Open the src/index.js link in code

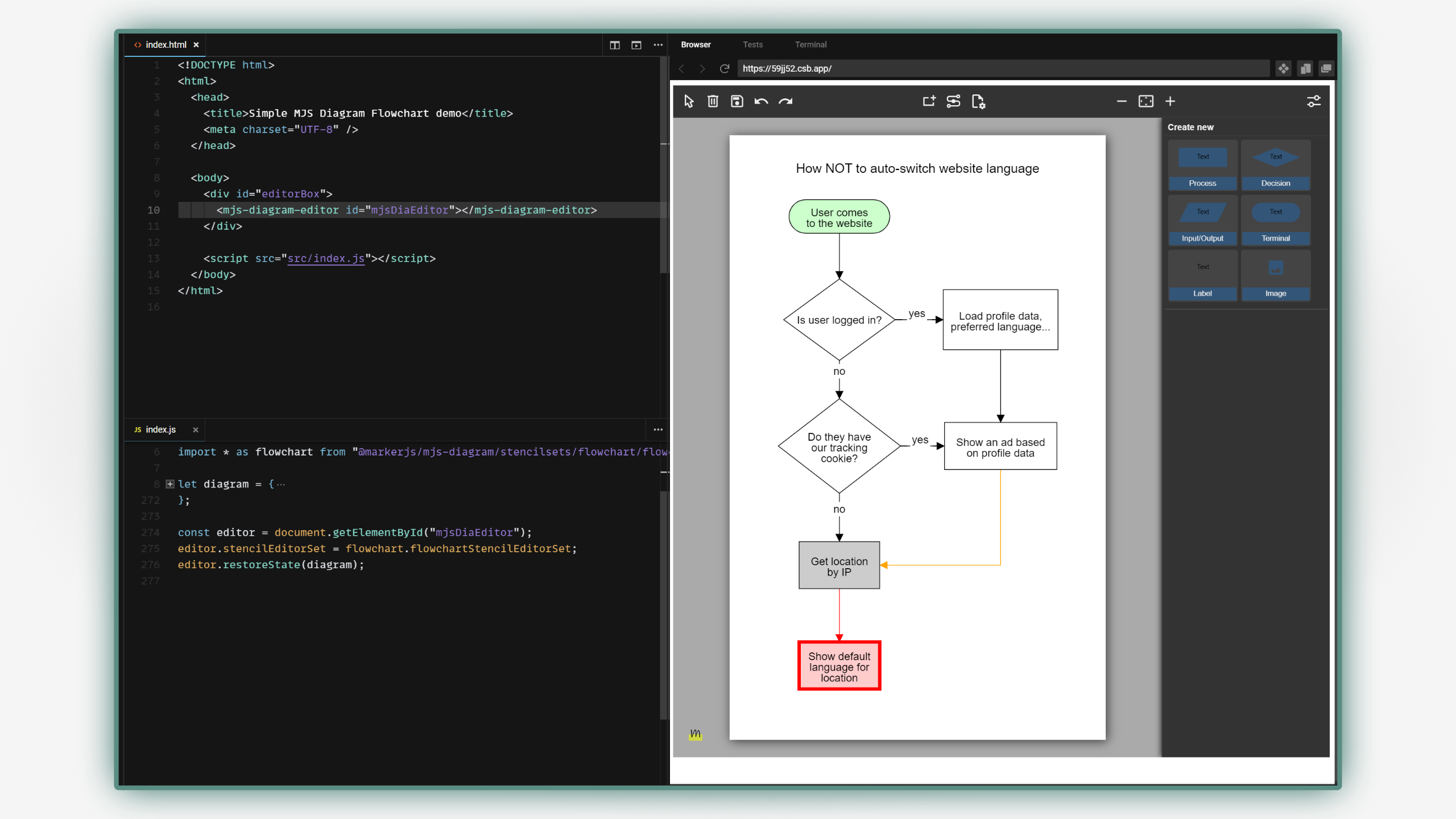[x=326, y=258]
